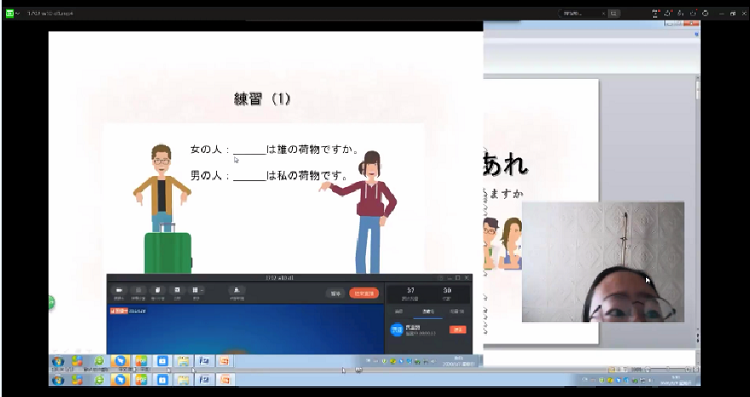Click the gray pause button beside red button
Viewport: 750px width, 397px height.
(336, 293)
